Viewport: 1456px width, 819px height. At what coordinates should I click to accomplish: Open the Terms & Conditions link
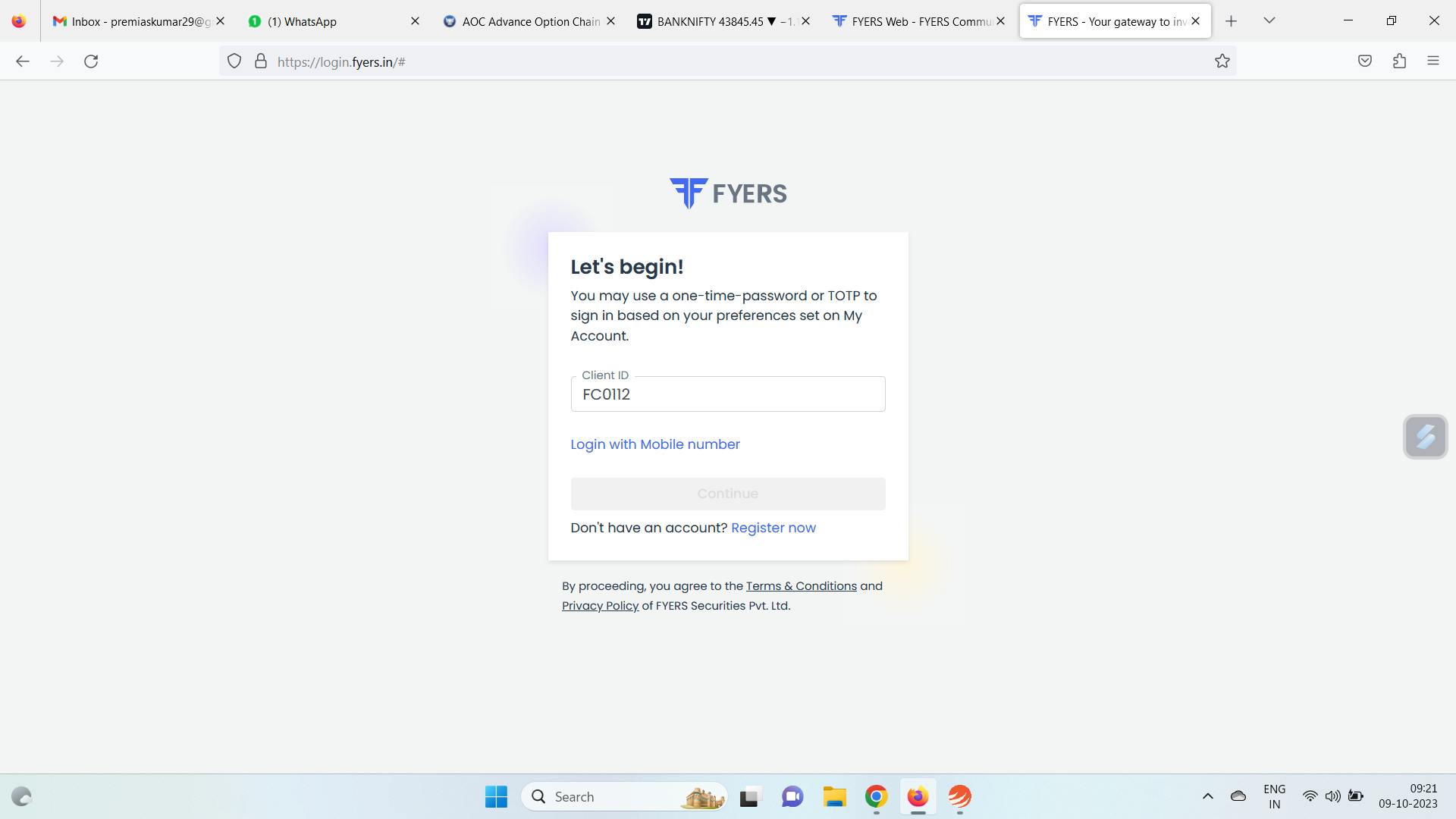pyautogui.click(x=802, y=586)
